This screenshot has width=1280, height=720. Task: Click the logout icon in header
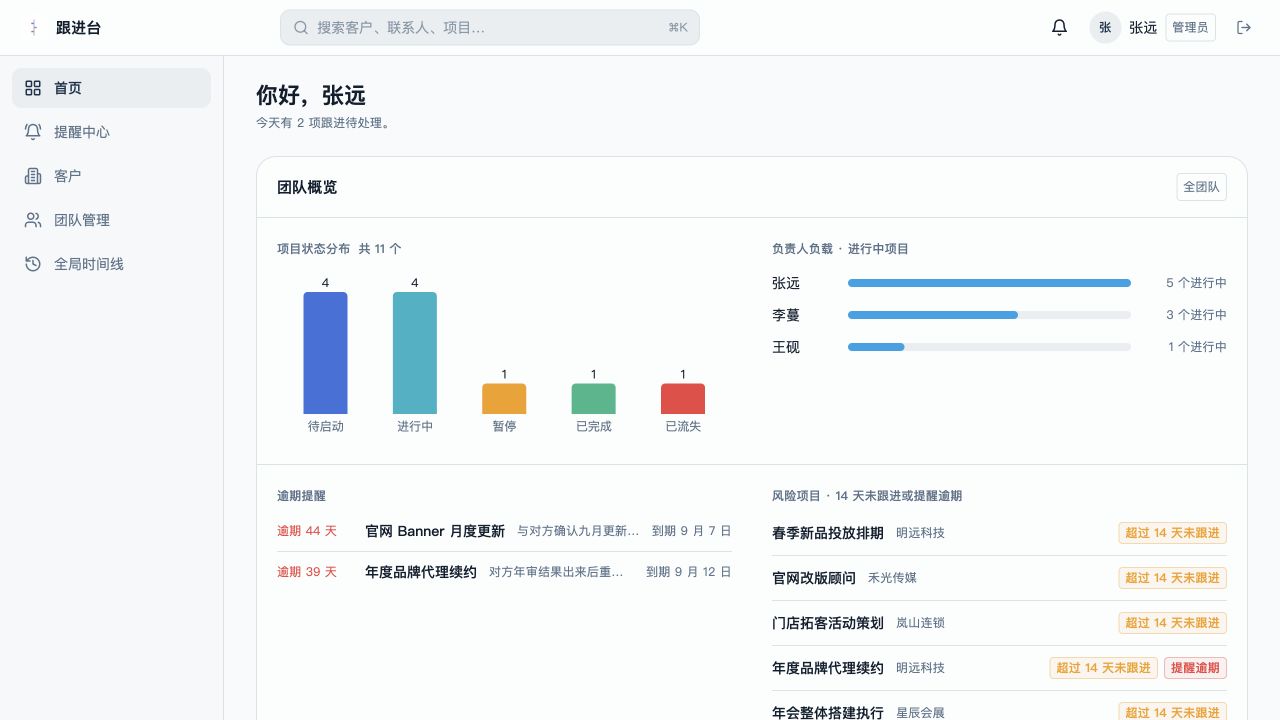(1244, 28)
